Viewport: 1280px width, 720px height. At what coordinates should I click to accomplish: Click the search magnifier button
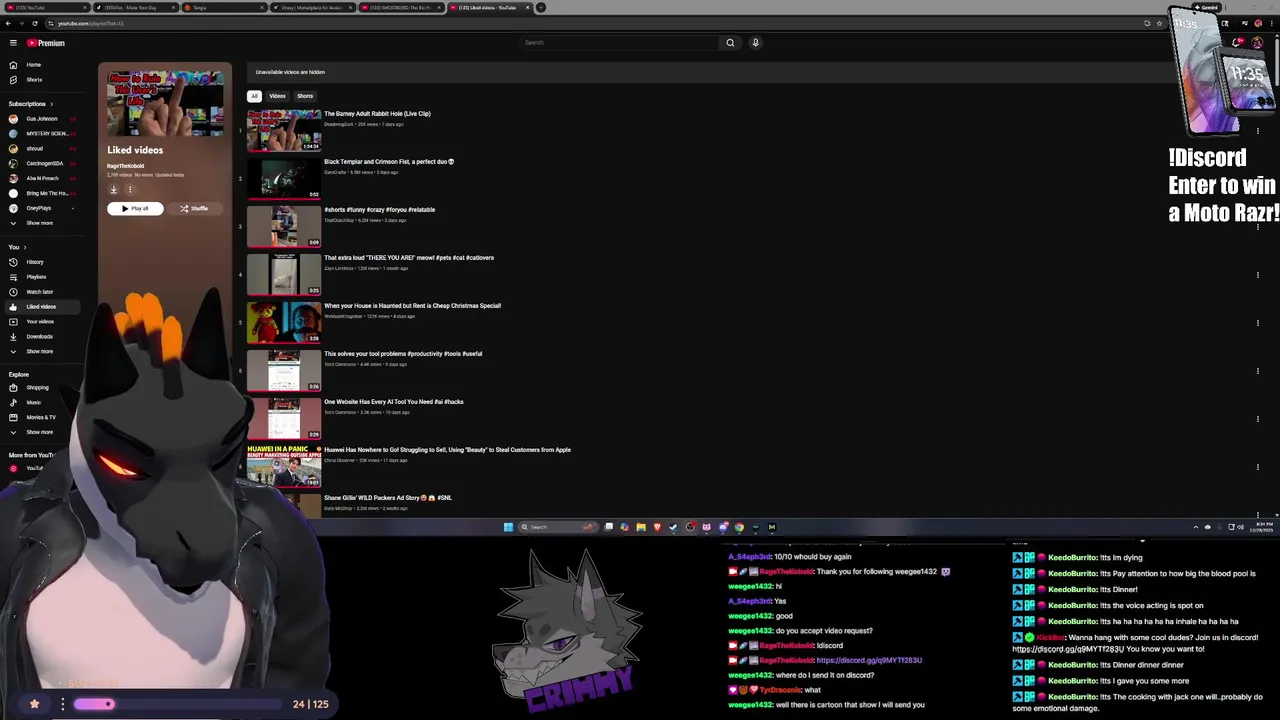(x=730, y=43)
